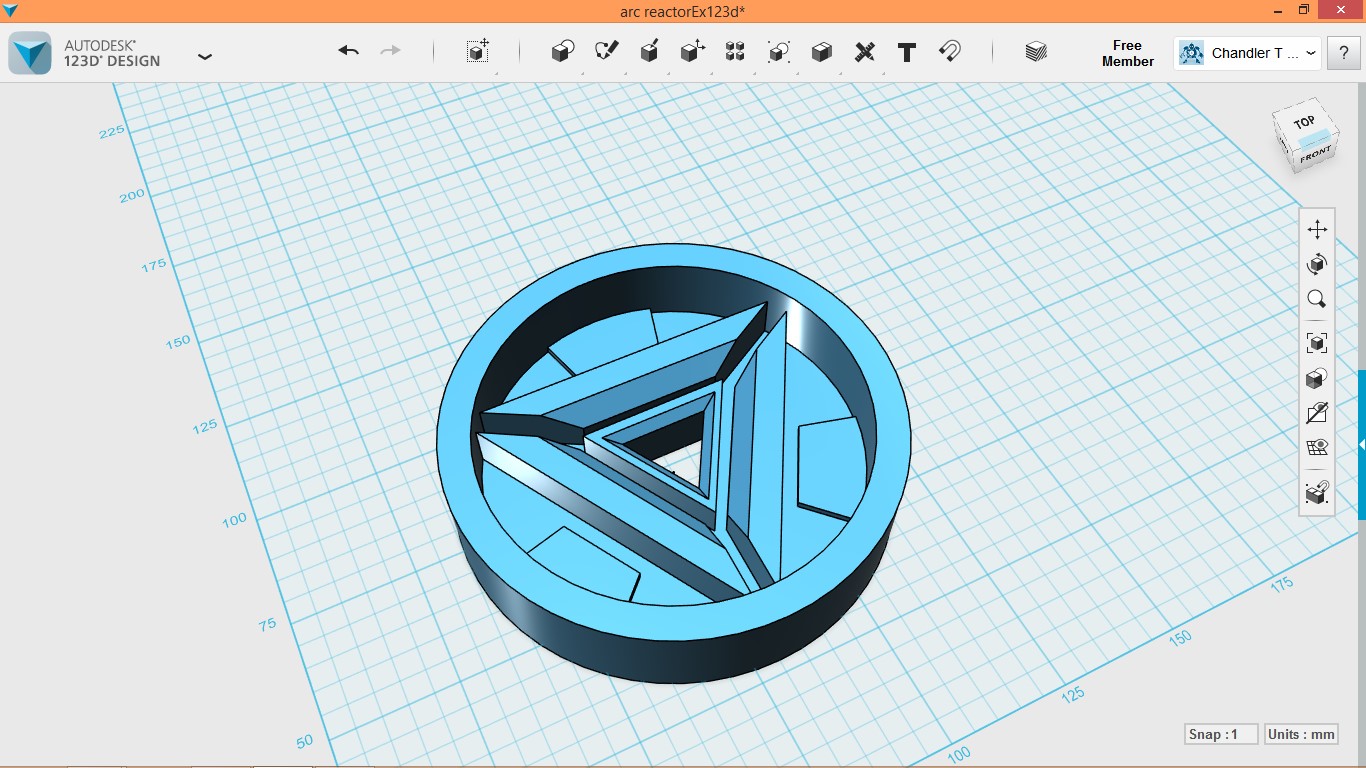This screenshot has height=768, width=1366.
Task: Select the Text tool
Action: (x=907, y=52)
